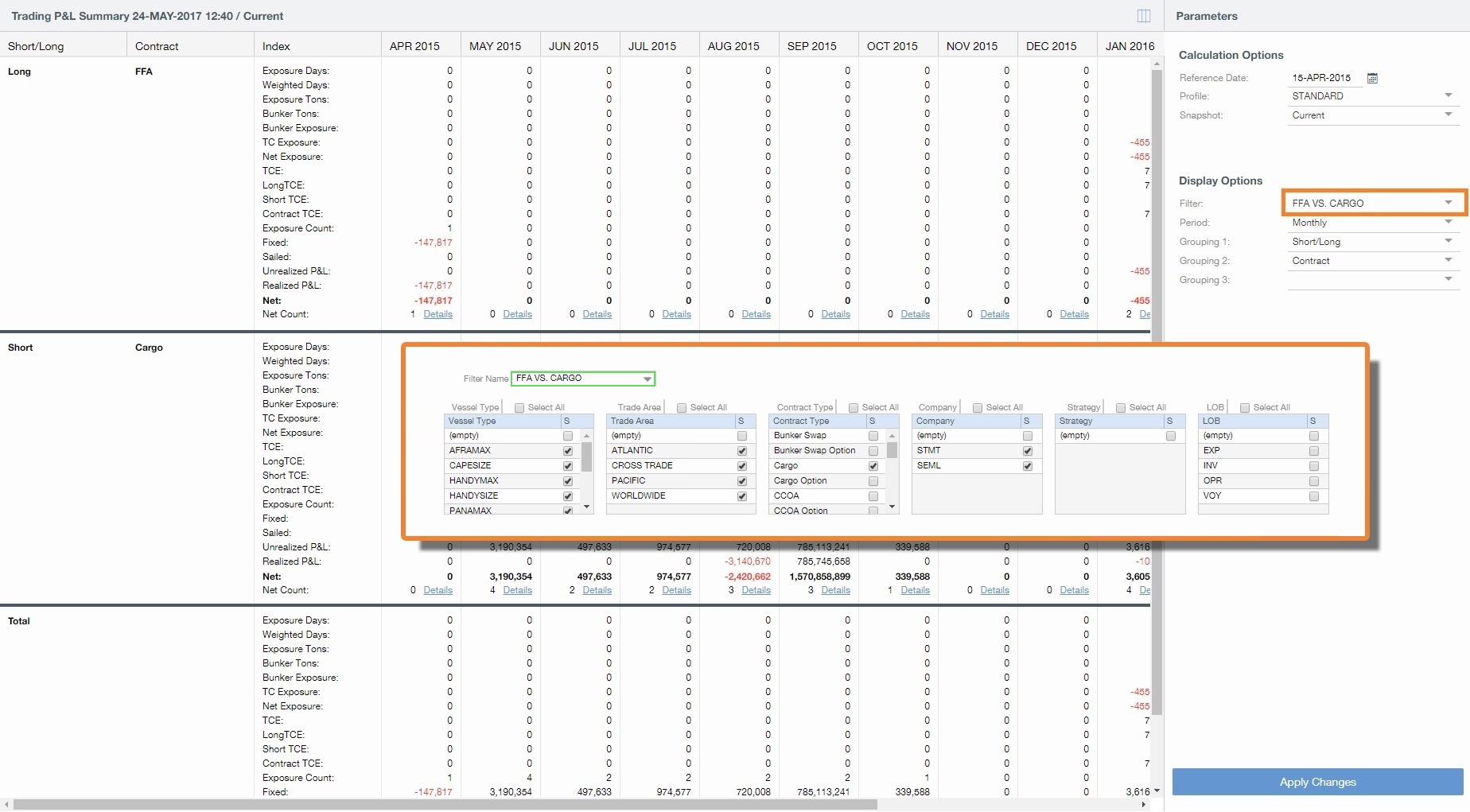Uncheck the STMT company checkbox
This screenshot has height=812, width=1470.
point(1027,451)
